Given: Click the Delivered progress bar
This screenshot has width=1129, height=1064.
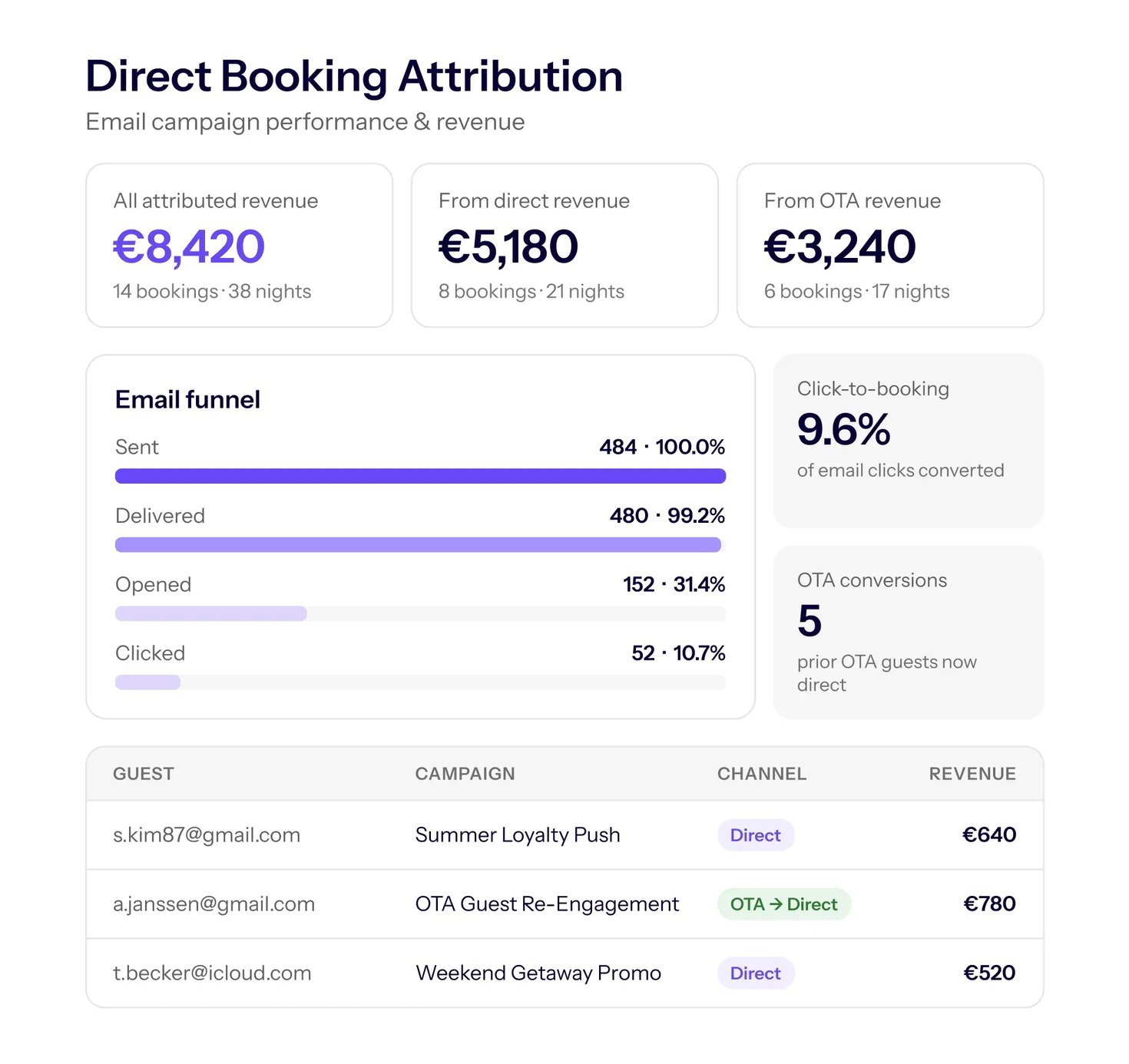Looking at the screenshot, I should (420, 545).
